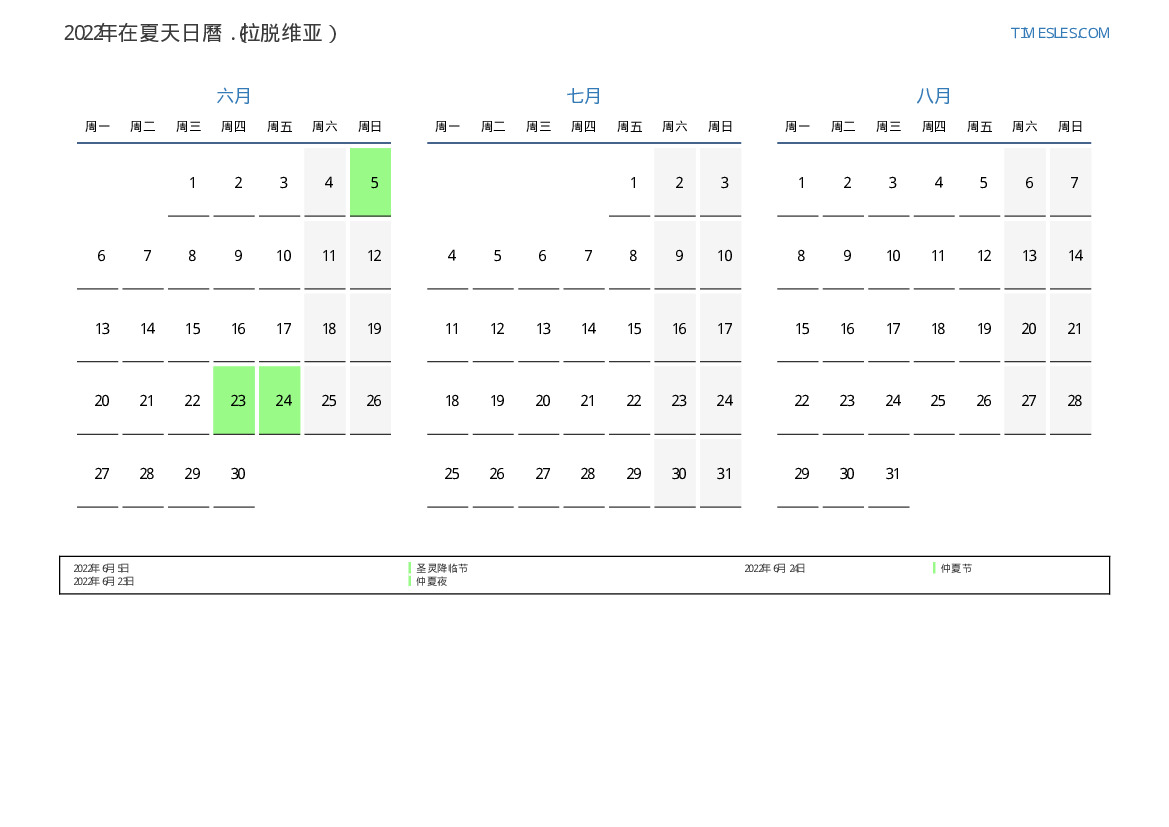Select June 4 Saturday cell

click(325, 182)
